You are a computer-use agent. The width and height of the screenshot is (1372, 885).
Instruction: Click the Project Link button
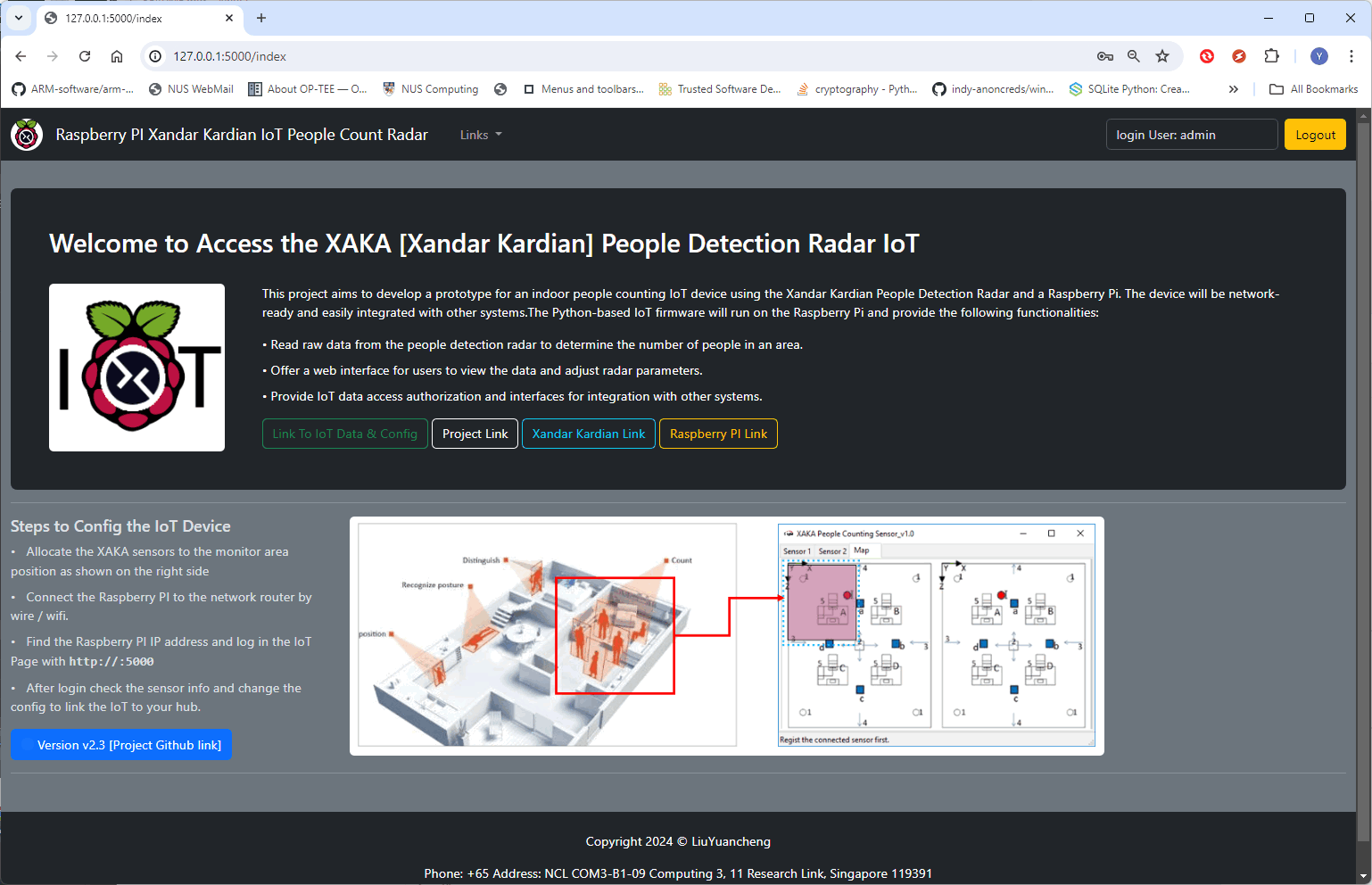point(475,434)
